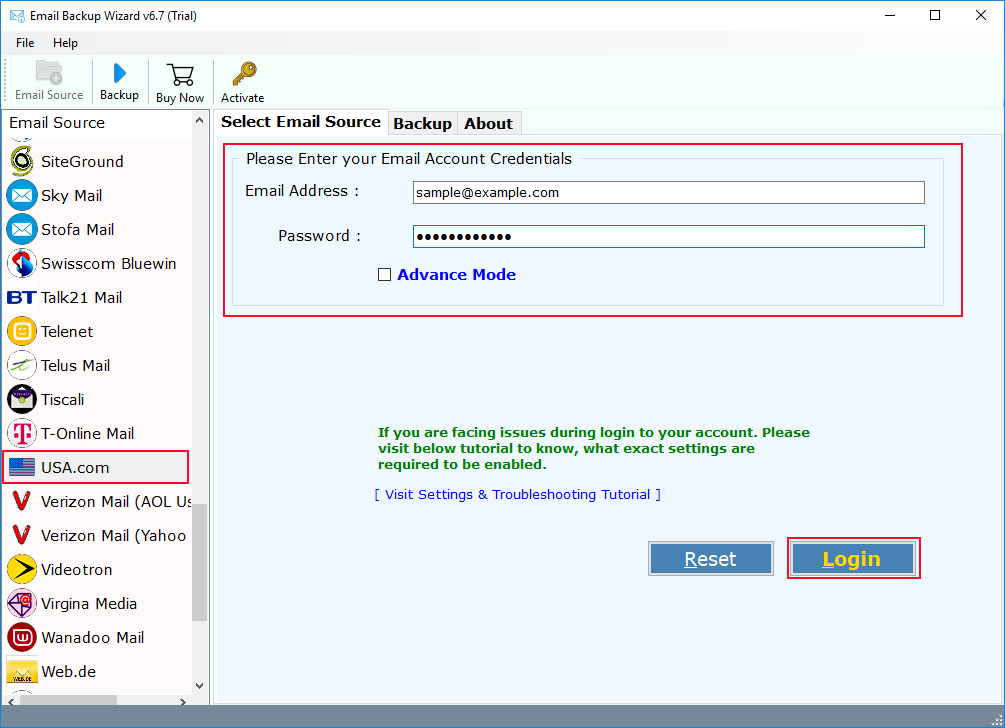Select the T-Online Mail entry text
Viewport: 1005px width, 728px height.
coord(87,433)
